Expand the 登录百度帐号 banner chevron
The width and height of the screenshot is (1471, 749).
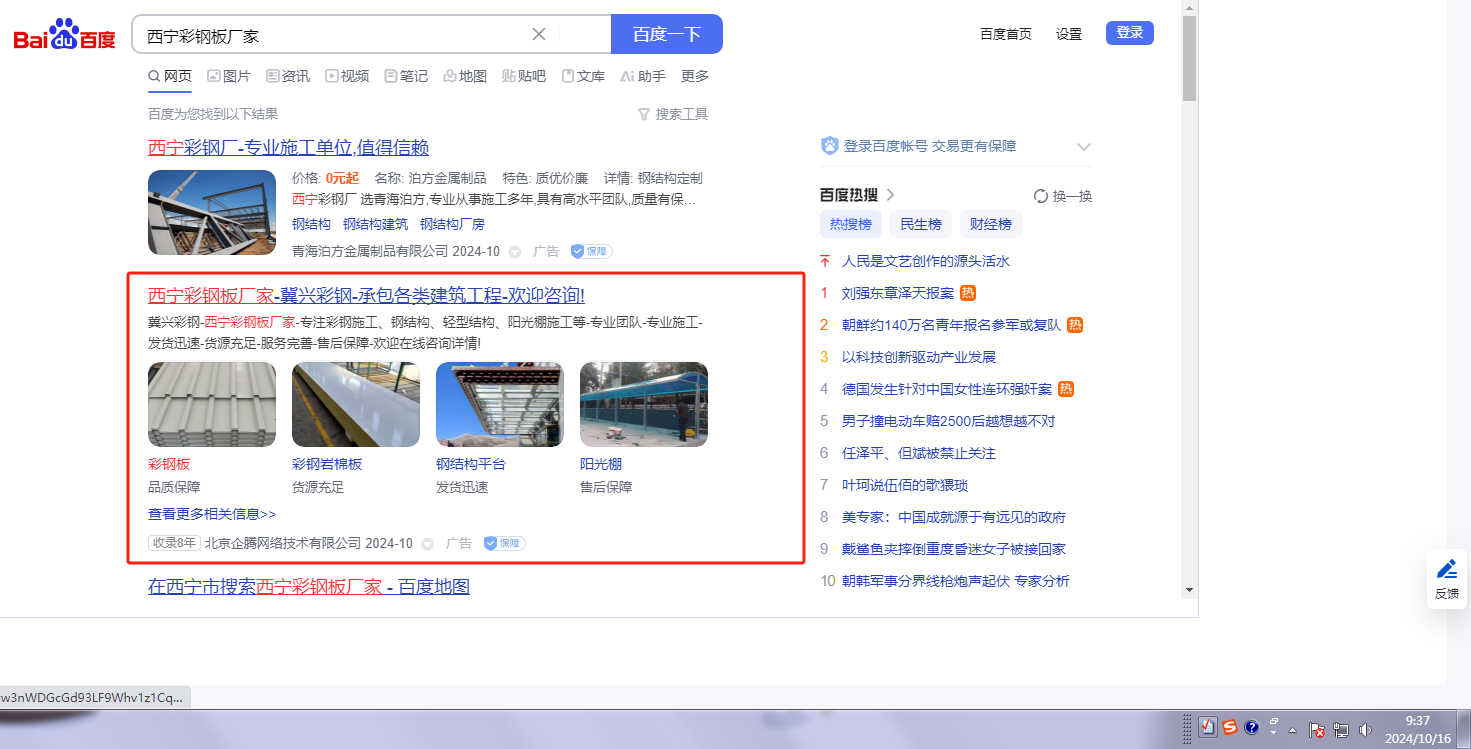click(1083, 146)
